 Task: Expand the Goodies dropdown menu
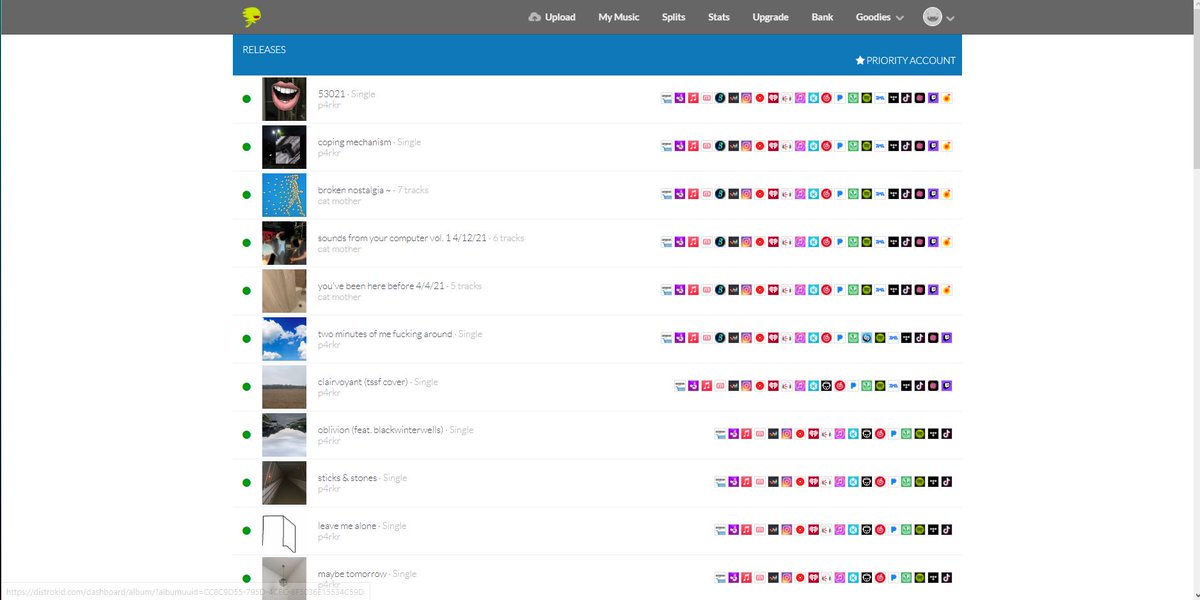coord(879,17)
